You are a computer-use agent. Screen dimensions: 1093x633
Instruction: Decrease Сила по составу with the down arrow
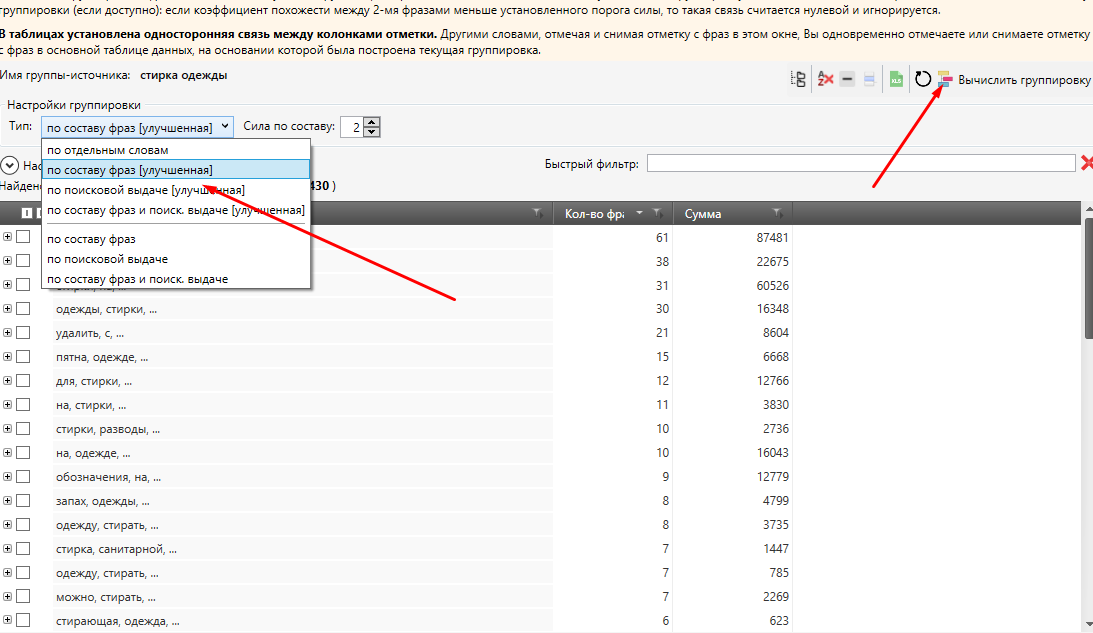372,132
